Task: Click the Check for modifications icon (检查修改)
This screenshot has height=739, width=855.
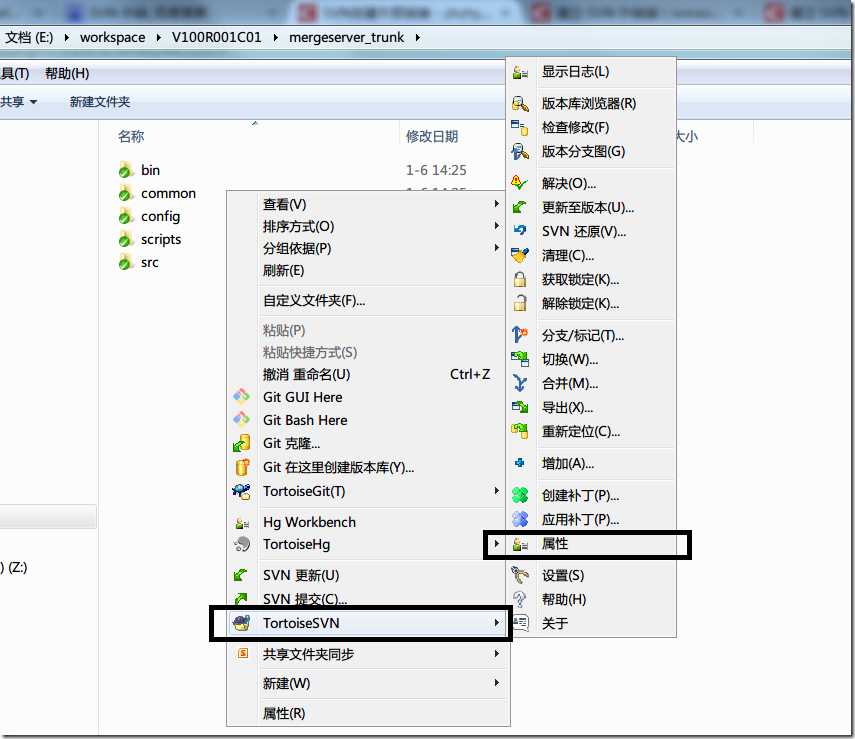Action: click(520, 128)
